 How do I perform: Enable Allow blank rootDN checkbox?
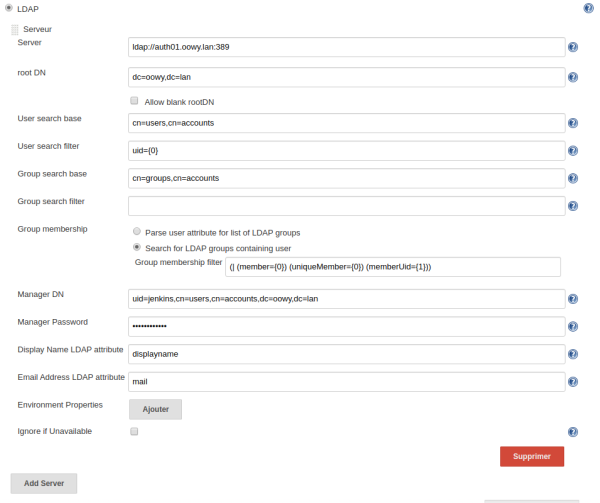(x=134, y=101)
